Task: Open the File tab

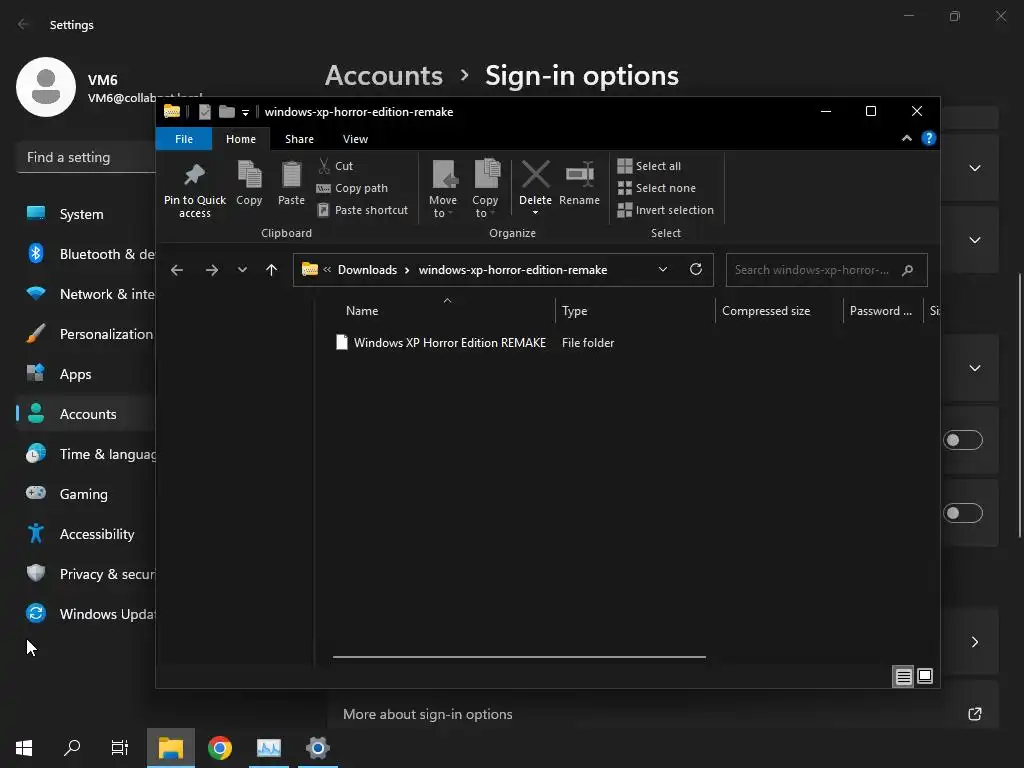Action: pyautogui.click(x=184, y=139)
